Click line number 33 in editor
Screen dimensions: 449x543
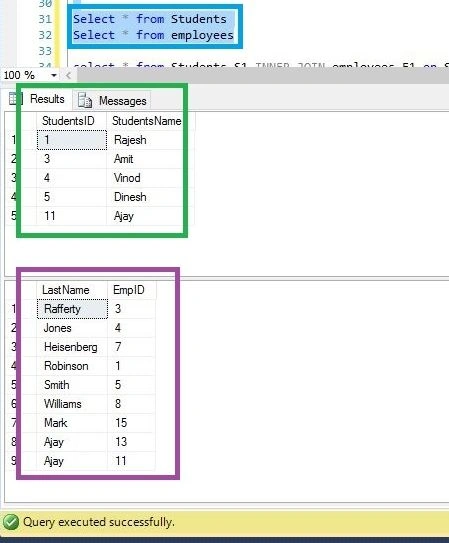[45, 51]
